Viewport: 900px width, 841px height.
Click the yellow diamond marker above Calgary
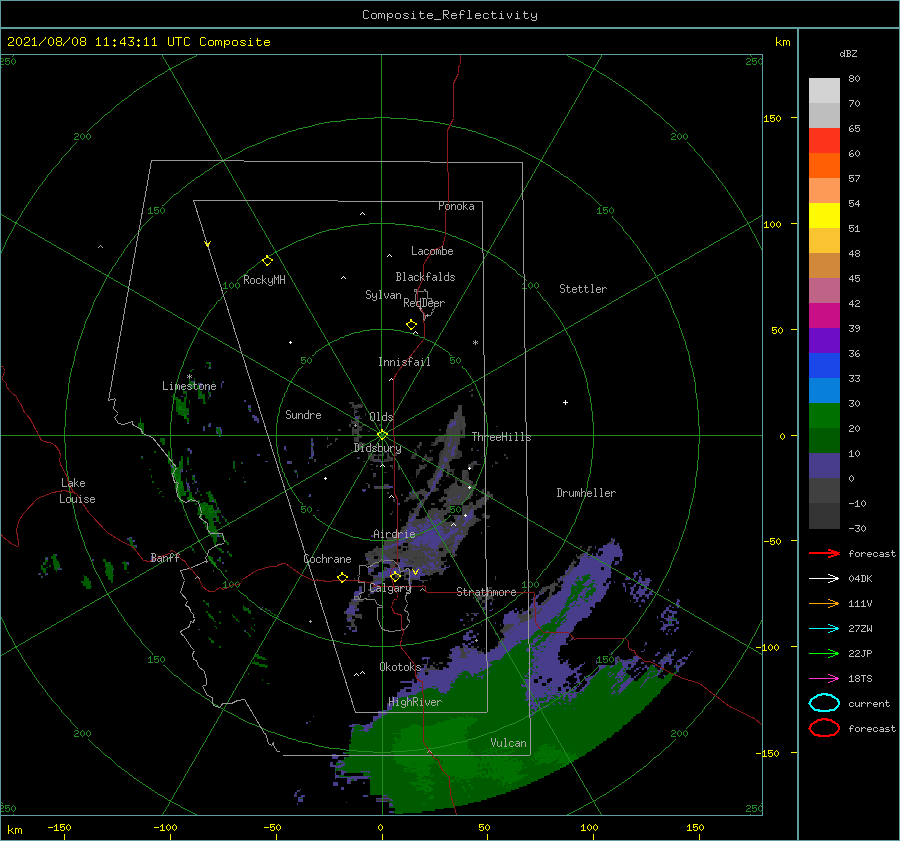pos(395,576)
